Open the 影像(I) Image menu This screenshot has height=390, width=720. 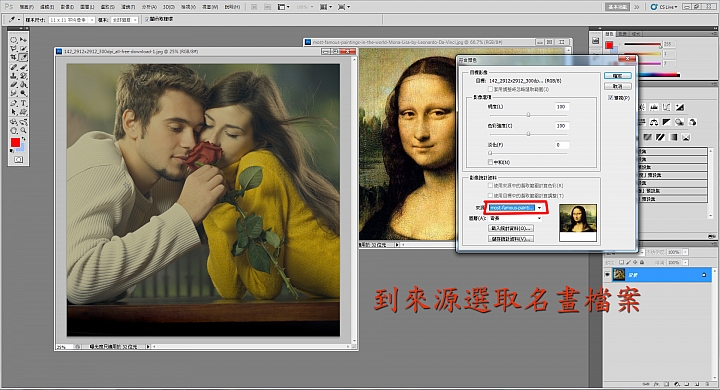pos(67,7)
